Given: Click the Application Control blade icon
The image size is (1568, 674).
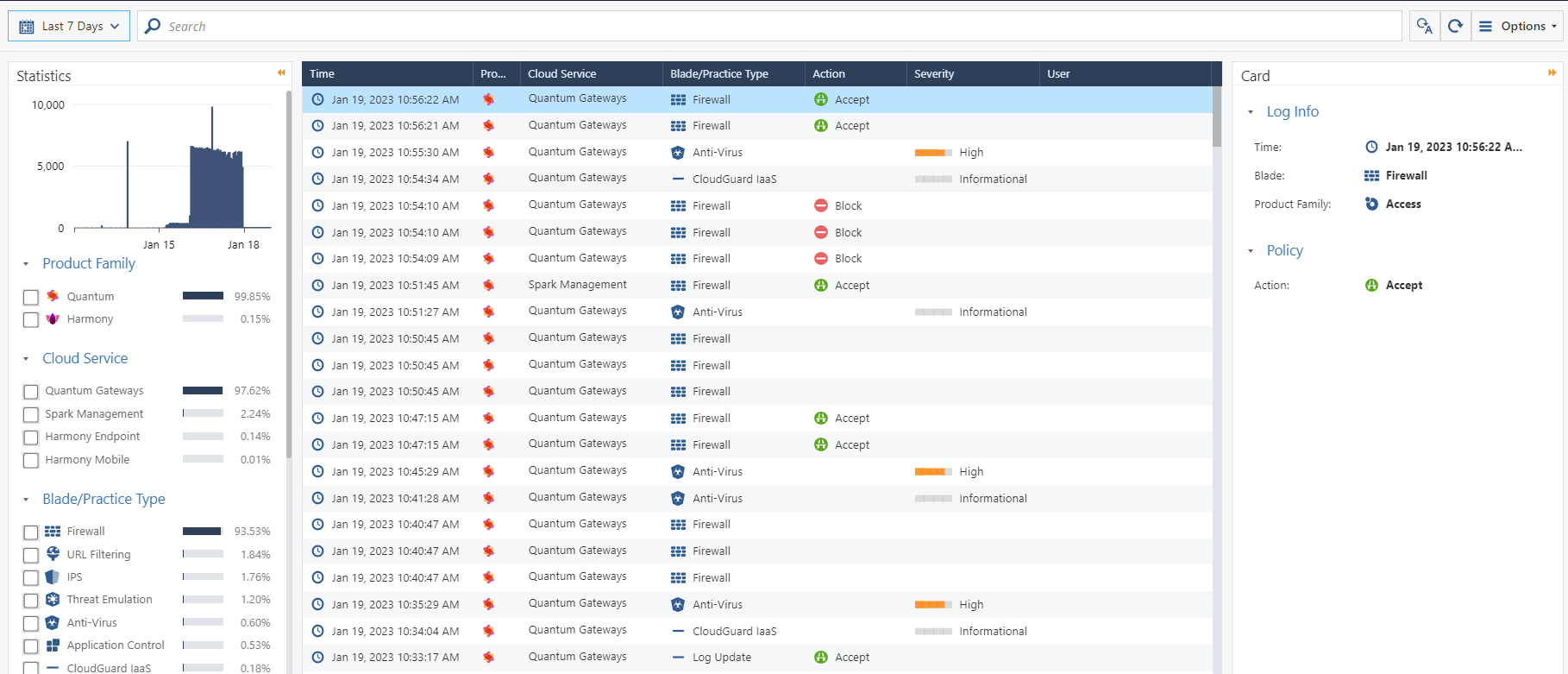Looking at the screenshot, I should click(53, 645).
